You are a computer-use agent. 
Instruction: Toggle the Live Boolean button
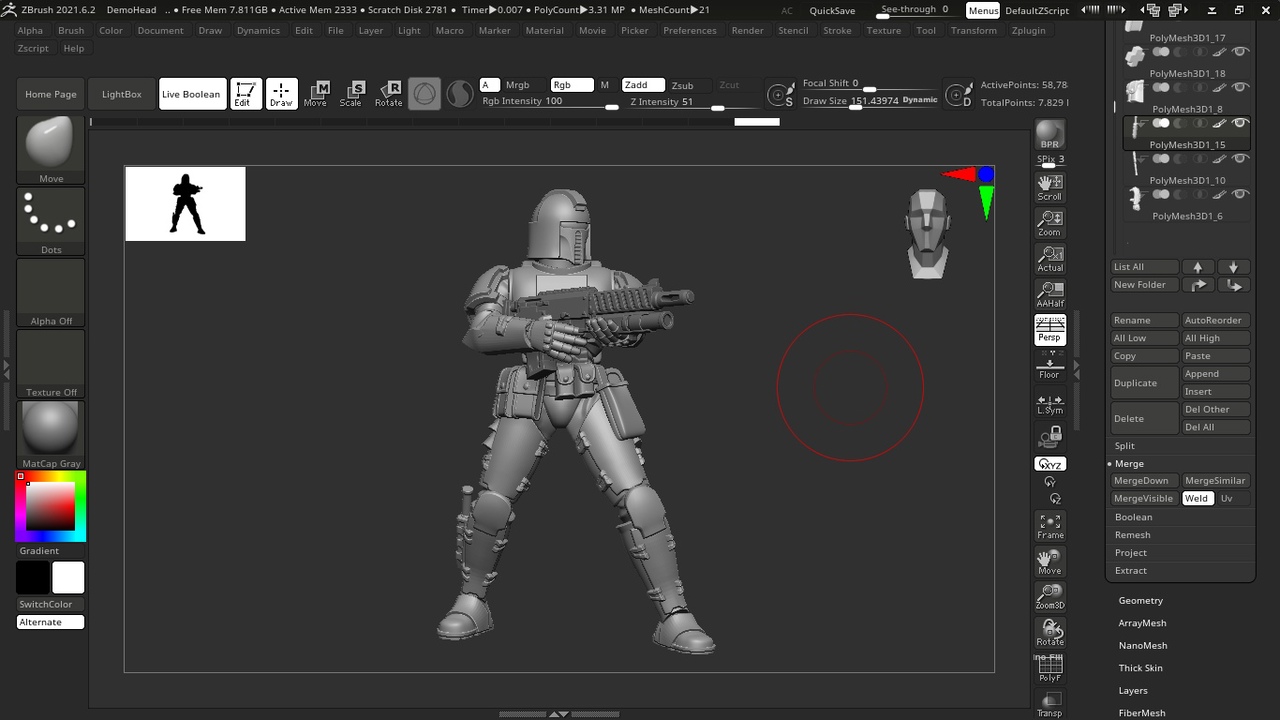pos(191,94)
